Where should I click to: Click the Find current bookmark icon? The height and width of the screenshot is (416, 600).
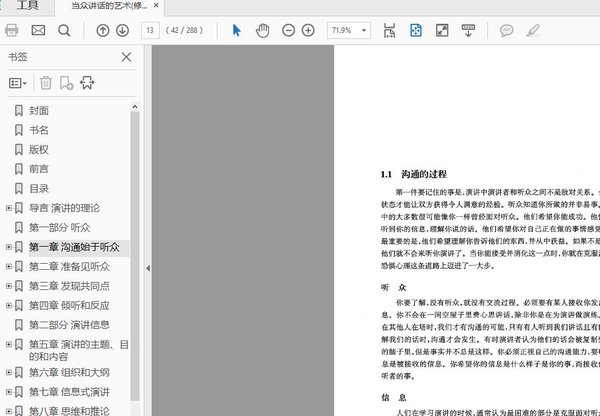pyautogui.click(x=87, y=83)
